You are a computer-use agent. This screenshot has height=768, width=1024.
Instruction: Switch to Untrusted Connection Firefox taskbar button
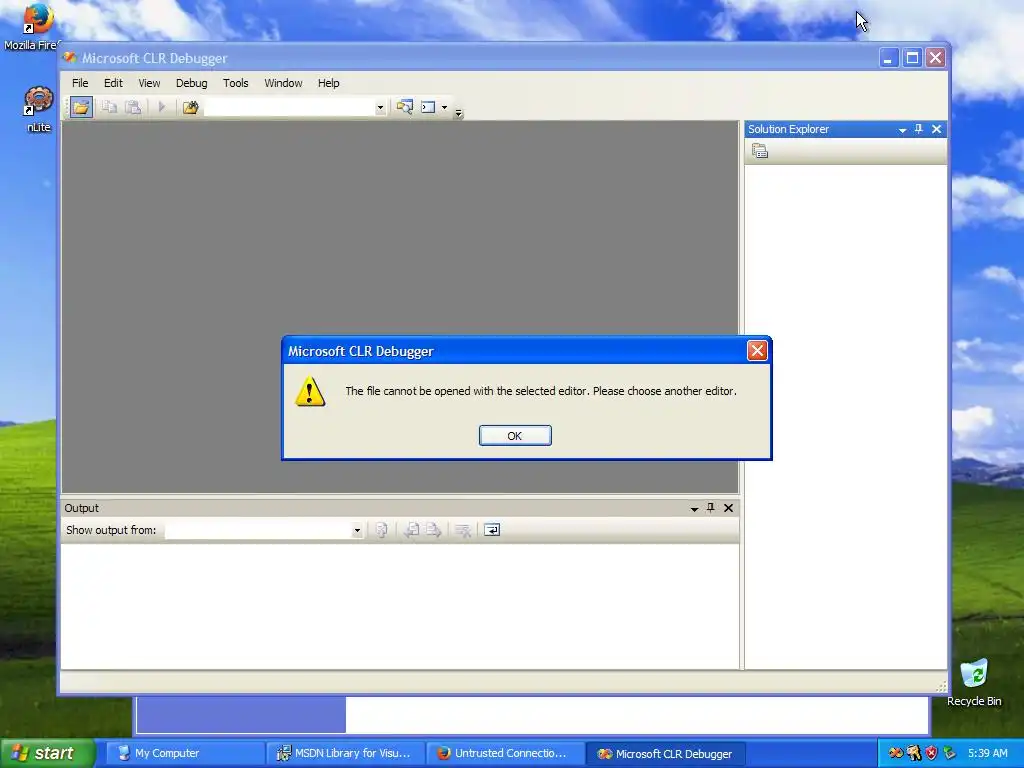506,753
